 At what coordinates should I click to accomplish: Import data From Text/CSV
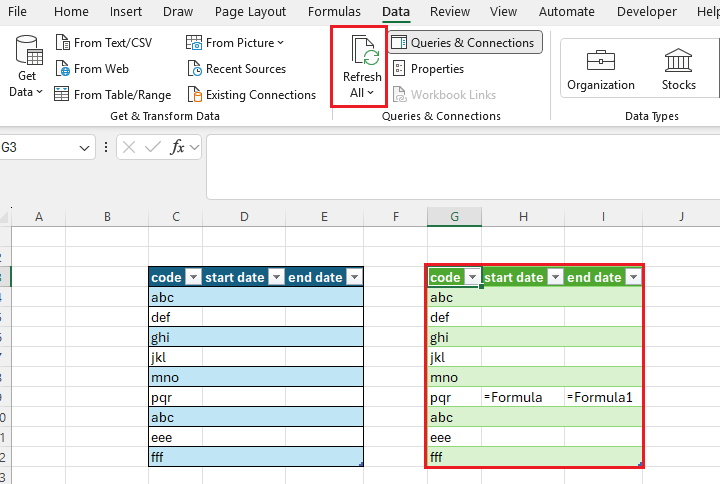104,43
